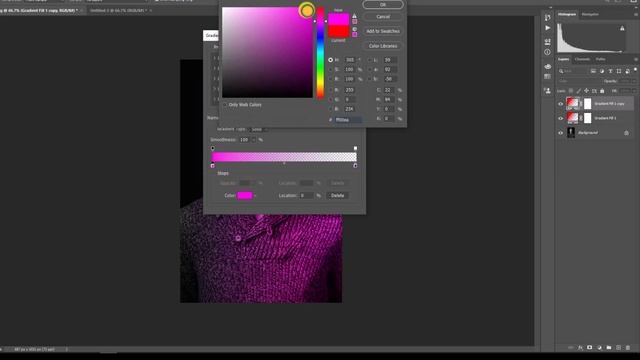Click OK in the Color Picker
This screenshot has width=640, height=360.
(x=383, y=4)
